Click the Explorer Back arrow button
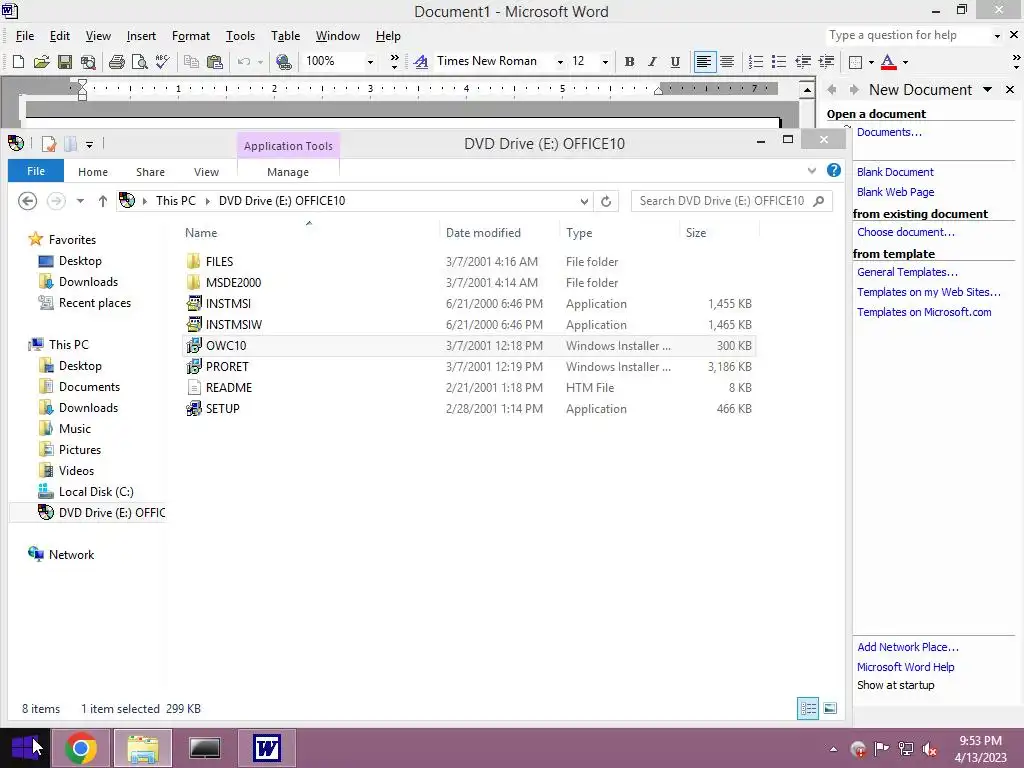The height and width of the screenshot is (768, 1024). click(27, 201)
